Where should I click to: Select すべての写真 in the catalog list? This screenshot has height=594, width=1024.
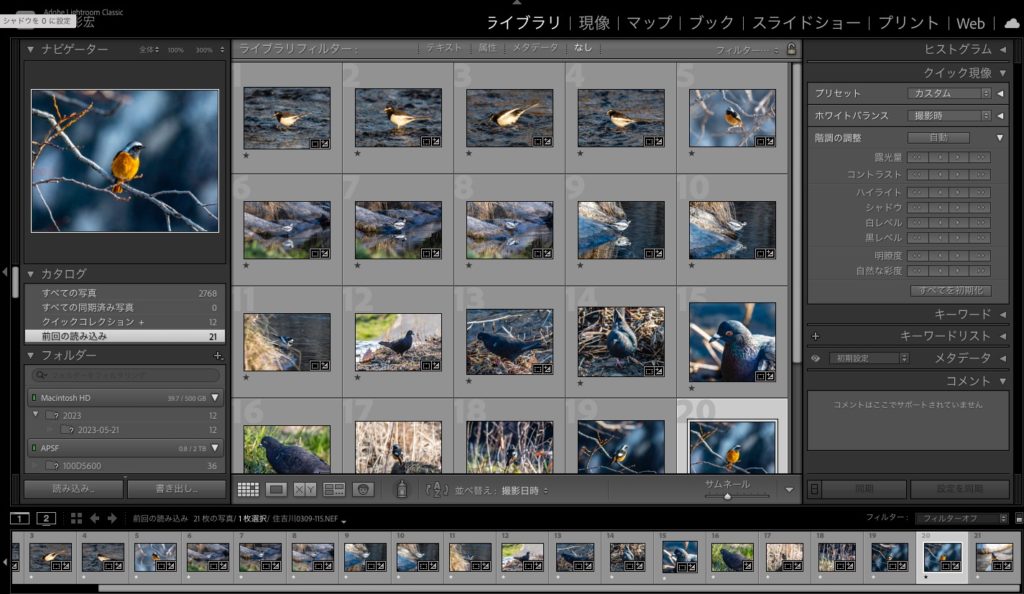(70, 293)
